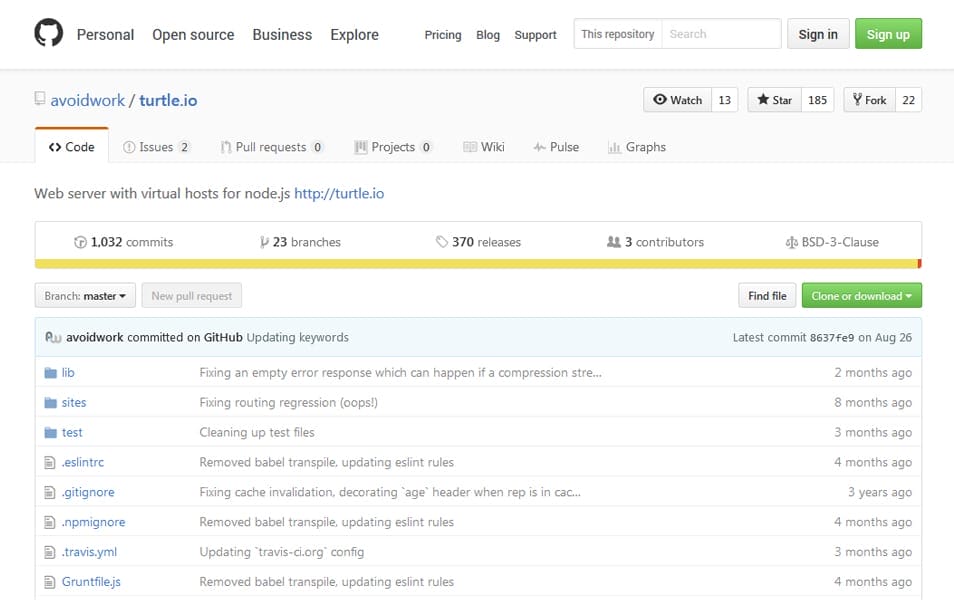This screenshot has width=954, height=600.
Task: Click the lib folder icon
Action: click(51, 373)
